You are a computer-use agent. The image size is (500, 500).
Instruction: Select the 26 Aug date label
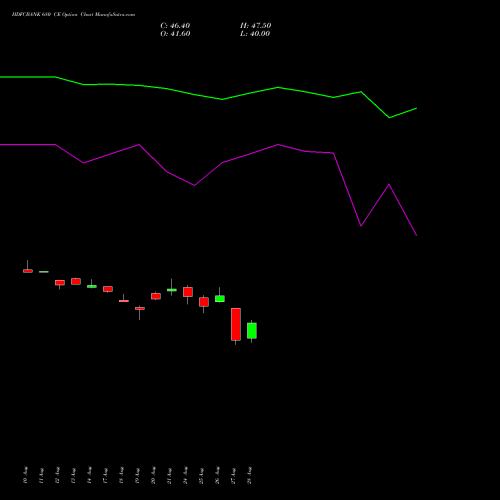[x=218, y=475]
